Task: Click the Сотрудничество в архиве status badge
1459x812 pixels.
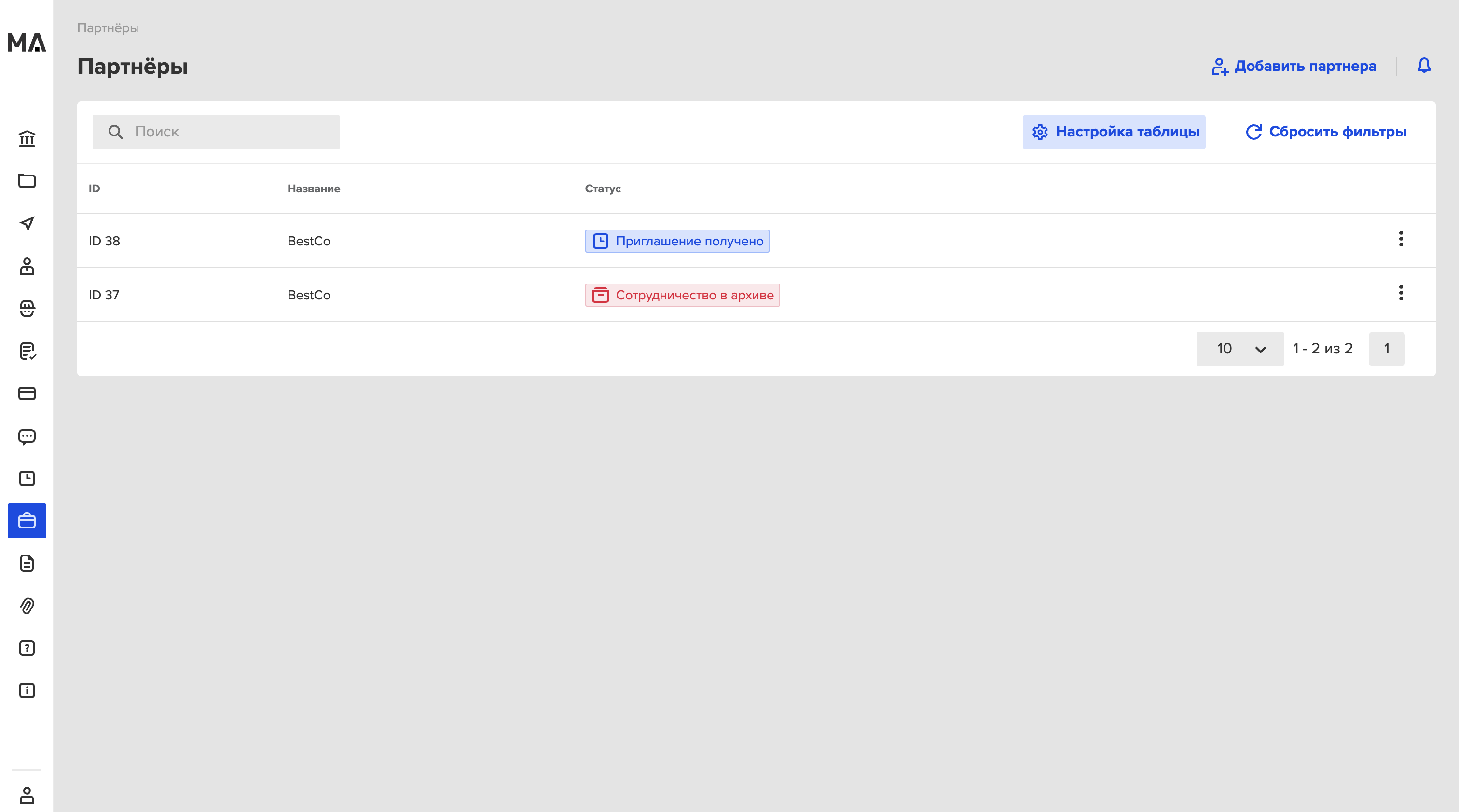Action: [682, 295]
